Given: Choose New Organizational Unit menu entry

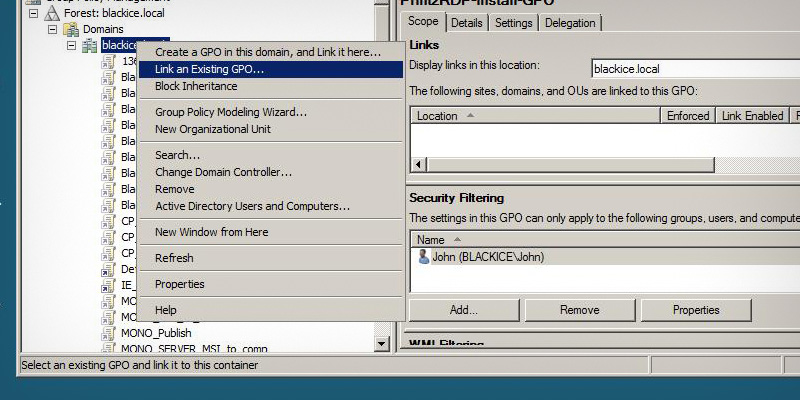Looking at the screenshot, I should click(x=212, y=129).
